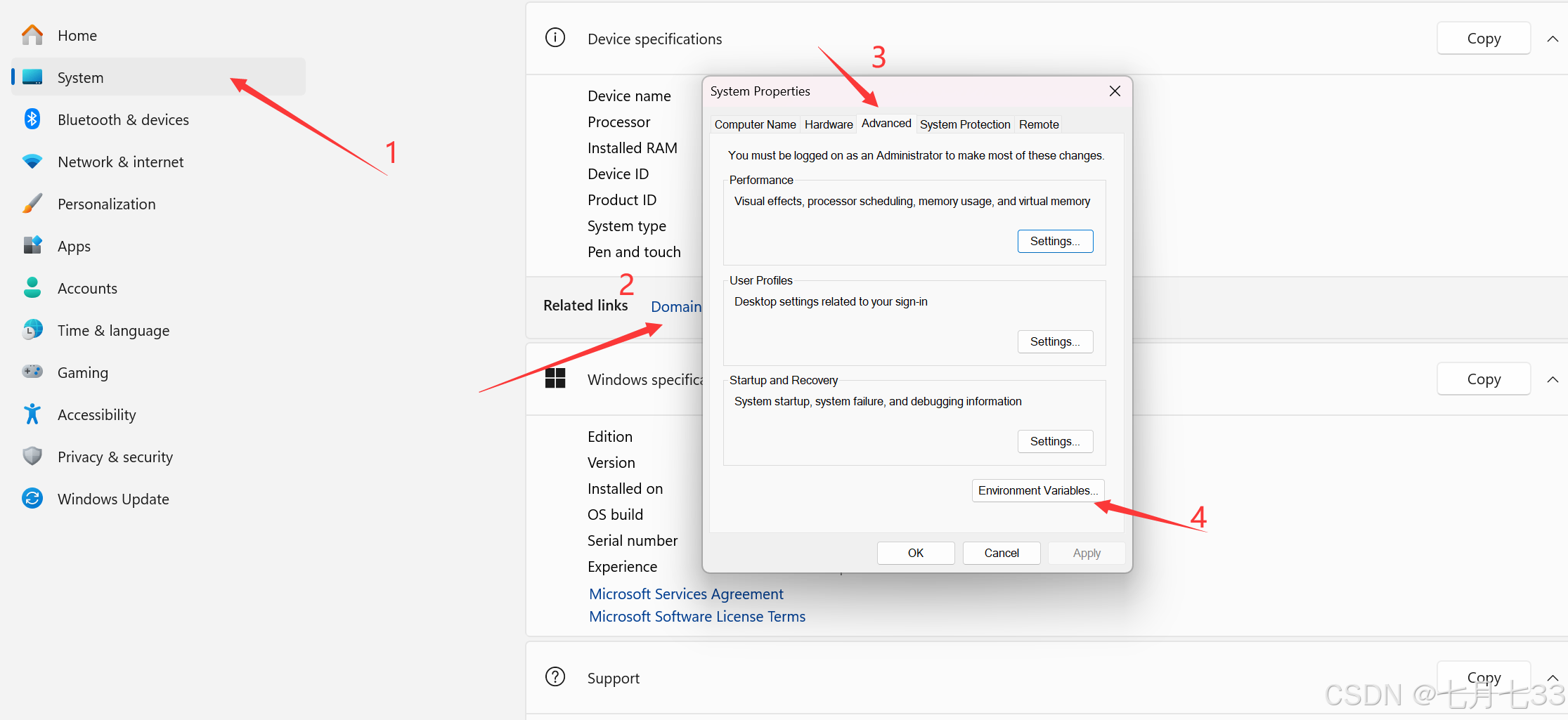This screenshot has width=1568, height=720.
Task: Click the Serial number label
Action: (633, 540)
